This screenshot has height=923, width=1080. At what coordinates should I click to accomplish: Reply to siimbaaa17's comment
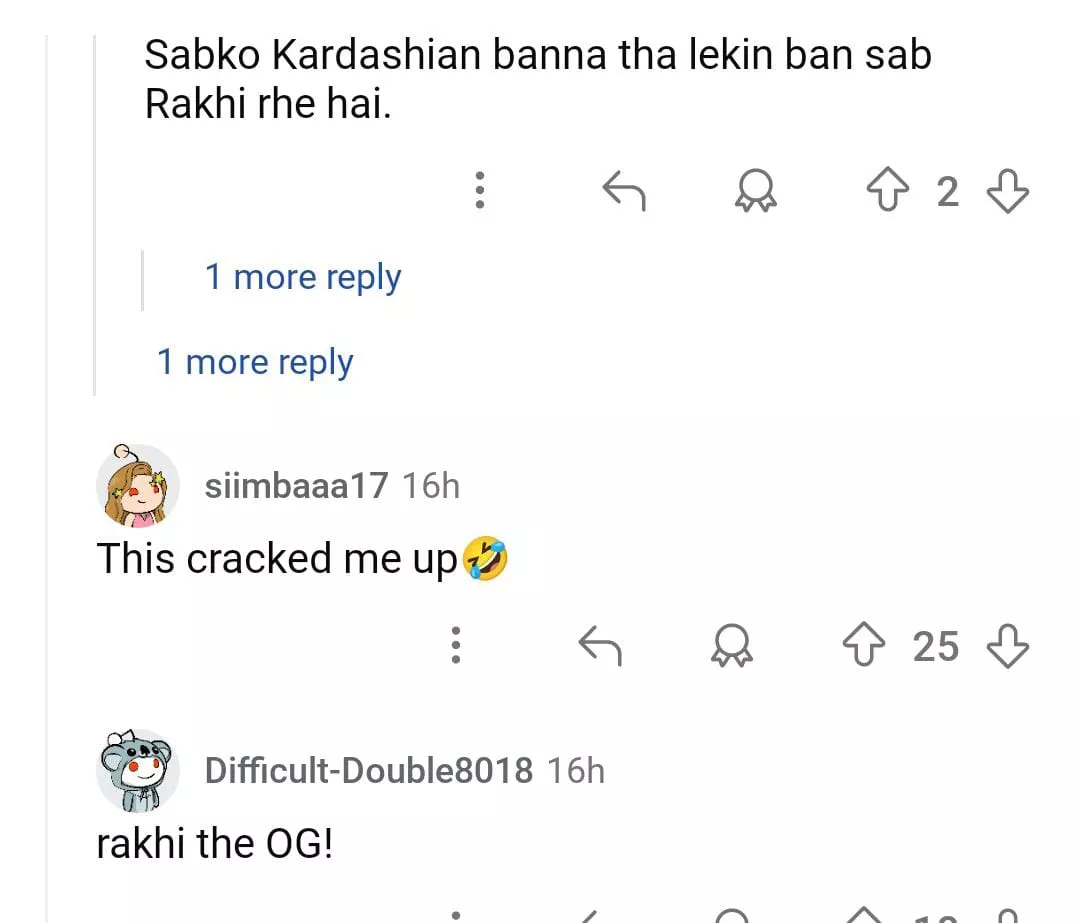click(x=600, y=646)
